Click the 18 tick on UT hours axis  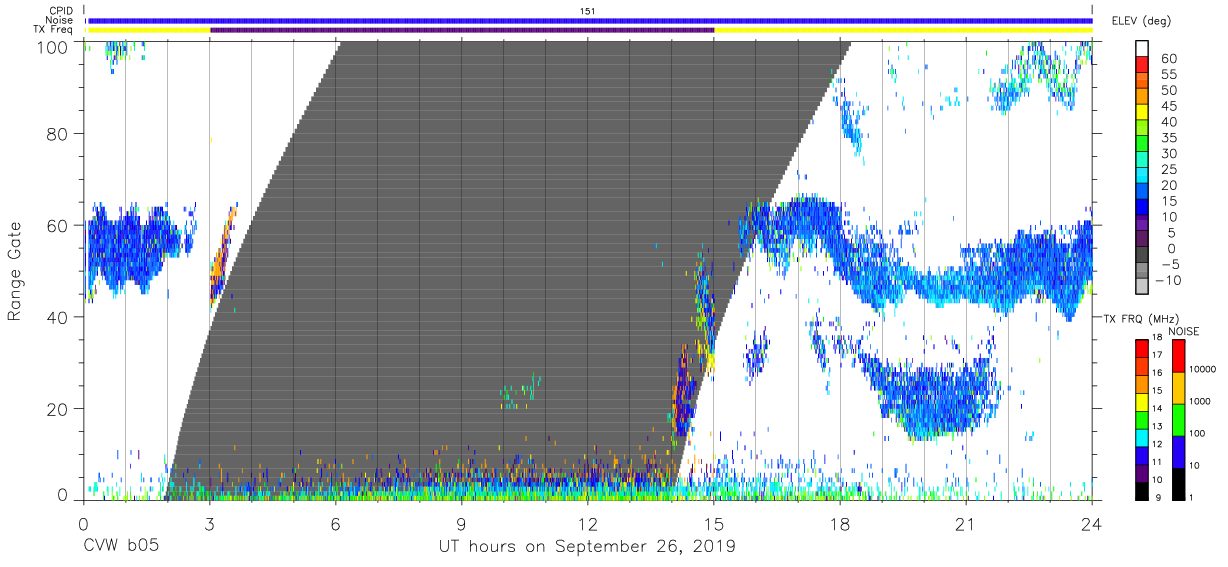pos(839,523)
